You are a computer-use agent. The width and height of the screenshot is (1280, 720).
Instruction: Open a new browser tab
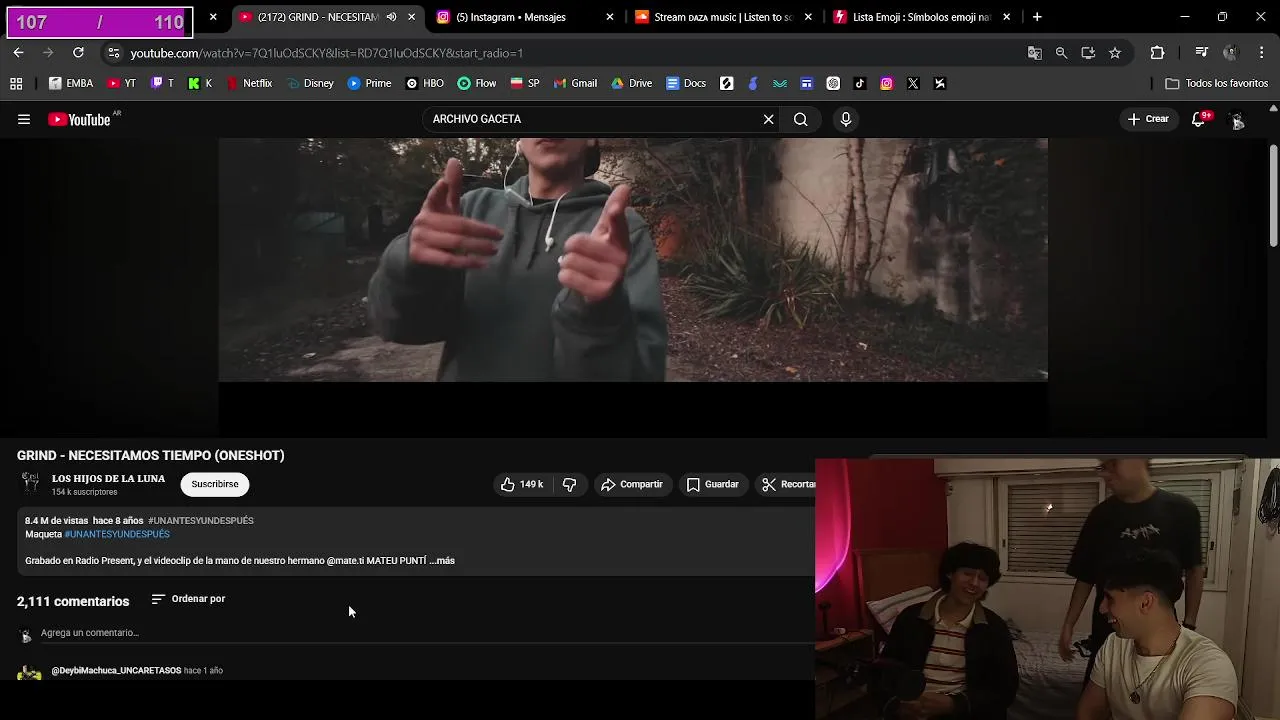(1037, 17)
